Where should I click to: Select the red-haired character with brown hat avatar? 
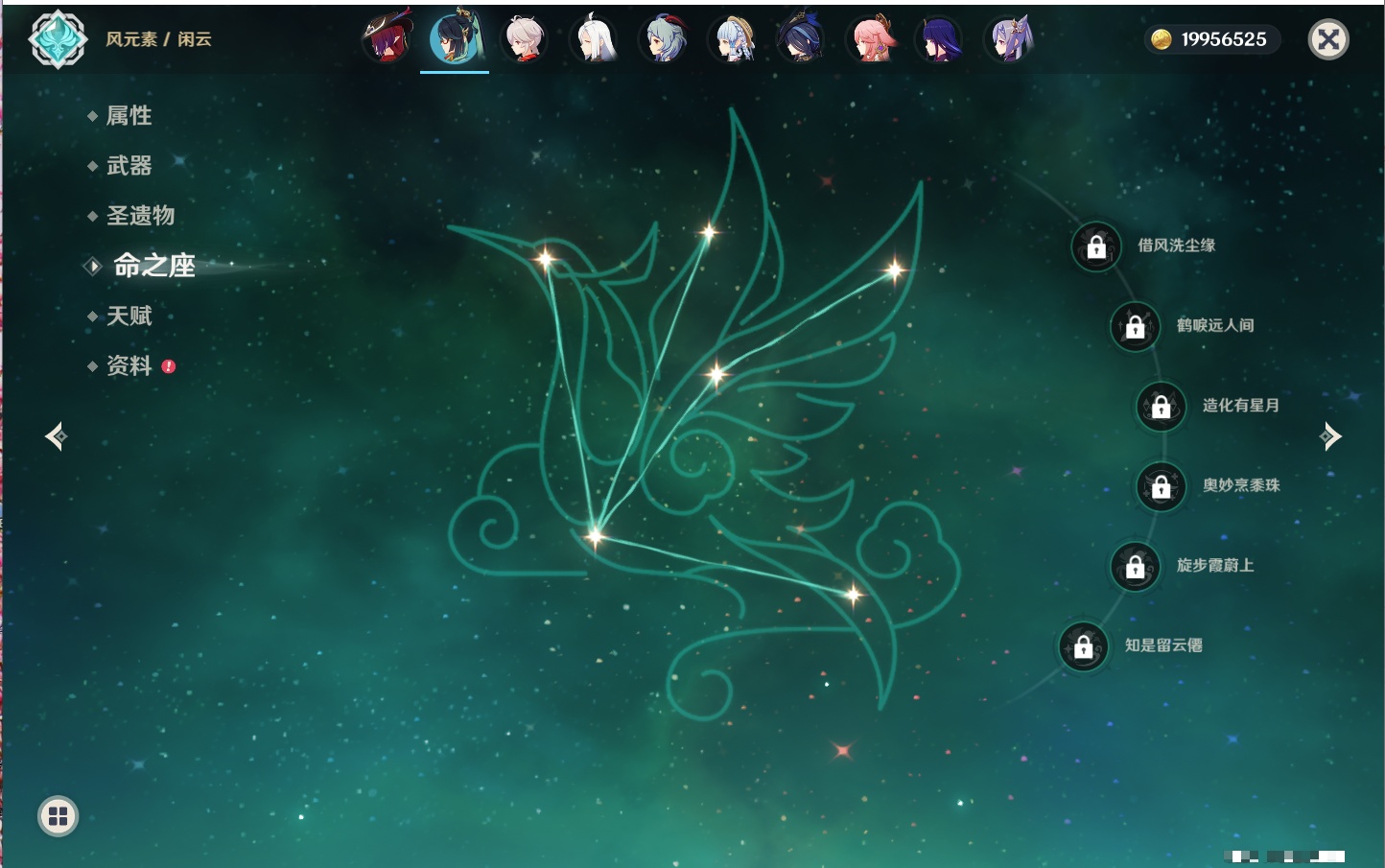387,38
